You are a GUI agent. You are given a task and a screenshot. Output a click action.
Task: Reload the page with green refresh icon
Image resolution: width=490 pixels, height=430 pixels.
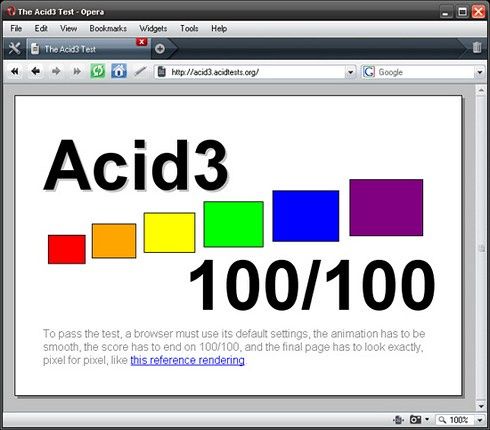[x=98, y=71]
